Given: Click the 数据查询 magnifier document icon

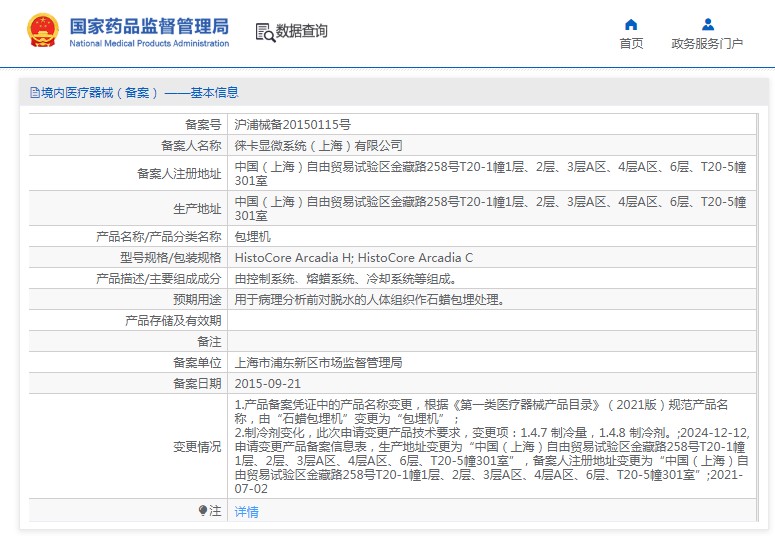Looking at the screenshot, I should point(265,32).
